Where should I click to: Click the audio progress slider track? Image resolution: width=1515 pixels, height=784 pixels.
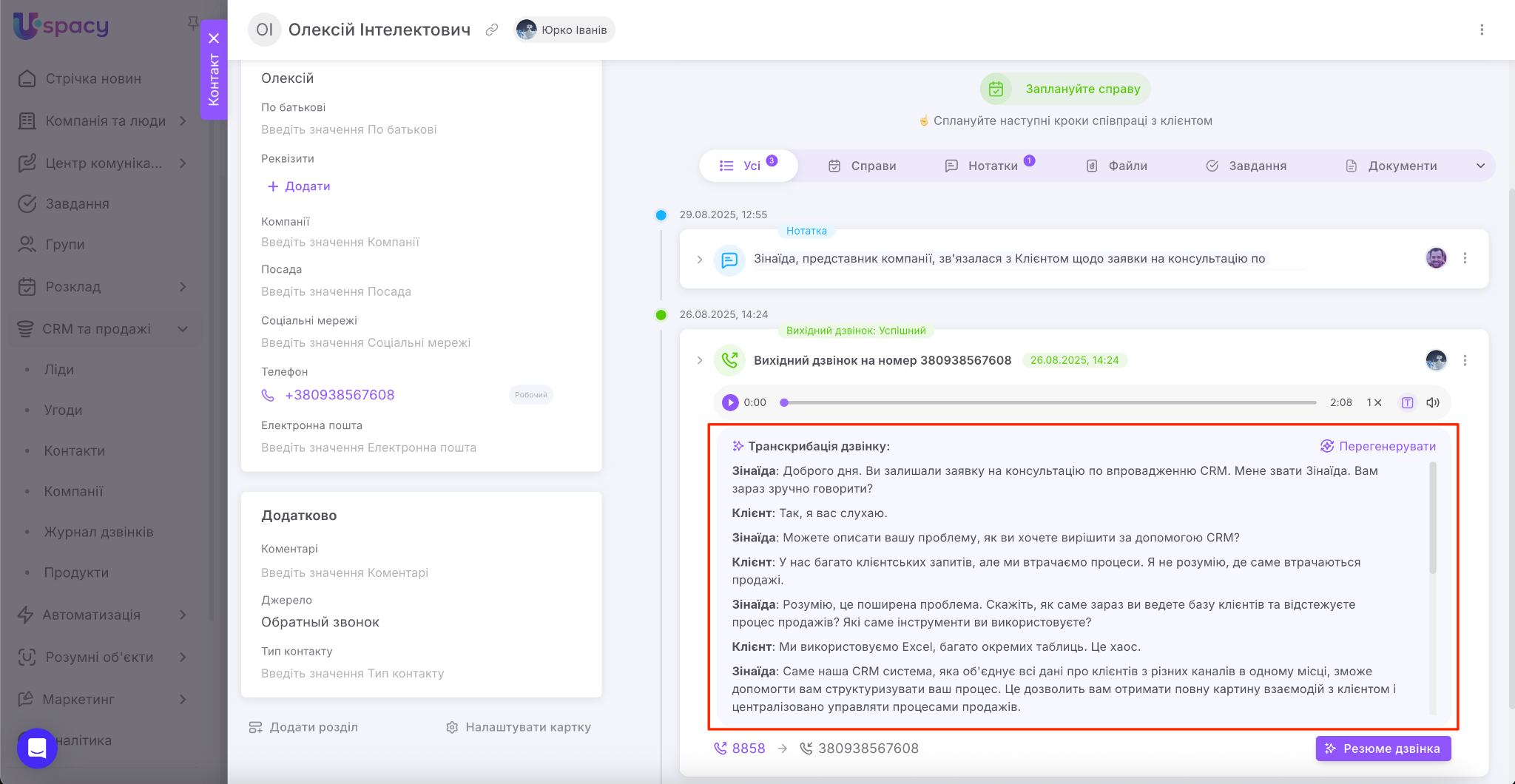tap(1050, 402)
